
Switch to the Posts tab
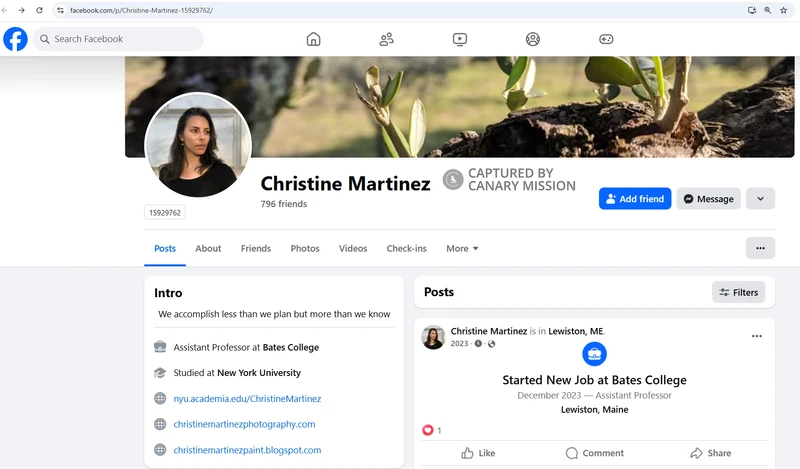(x=165, y=249)
